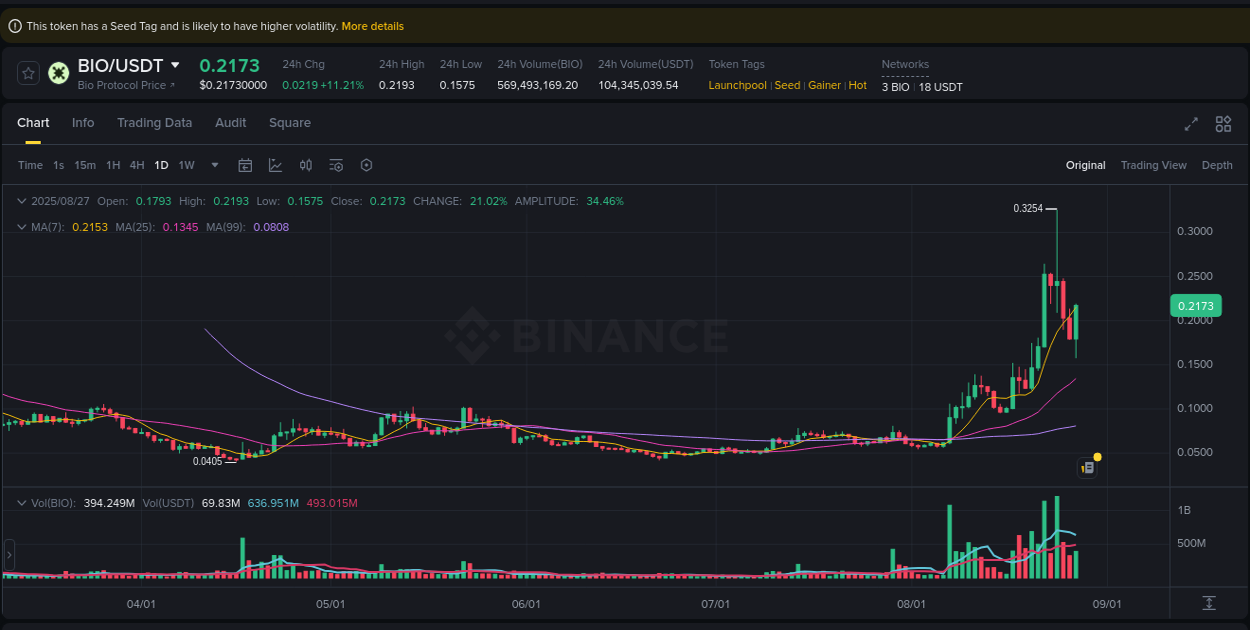Collapse the OHLC info row chevron
This screenshot has height=630, width=1250.
(x=20, y=201)
